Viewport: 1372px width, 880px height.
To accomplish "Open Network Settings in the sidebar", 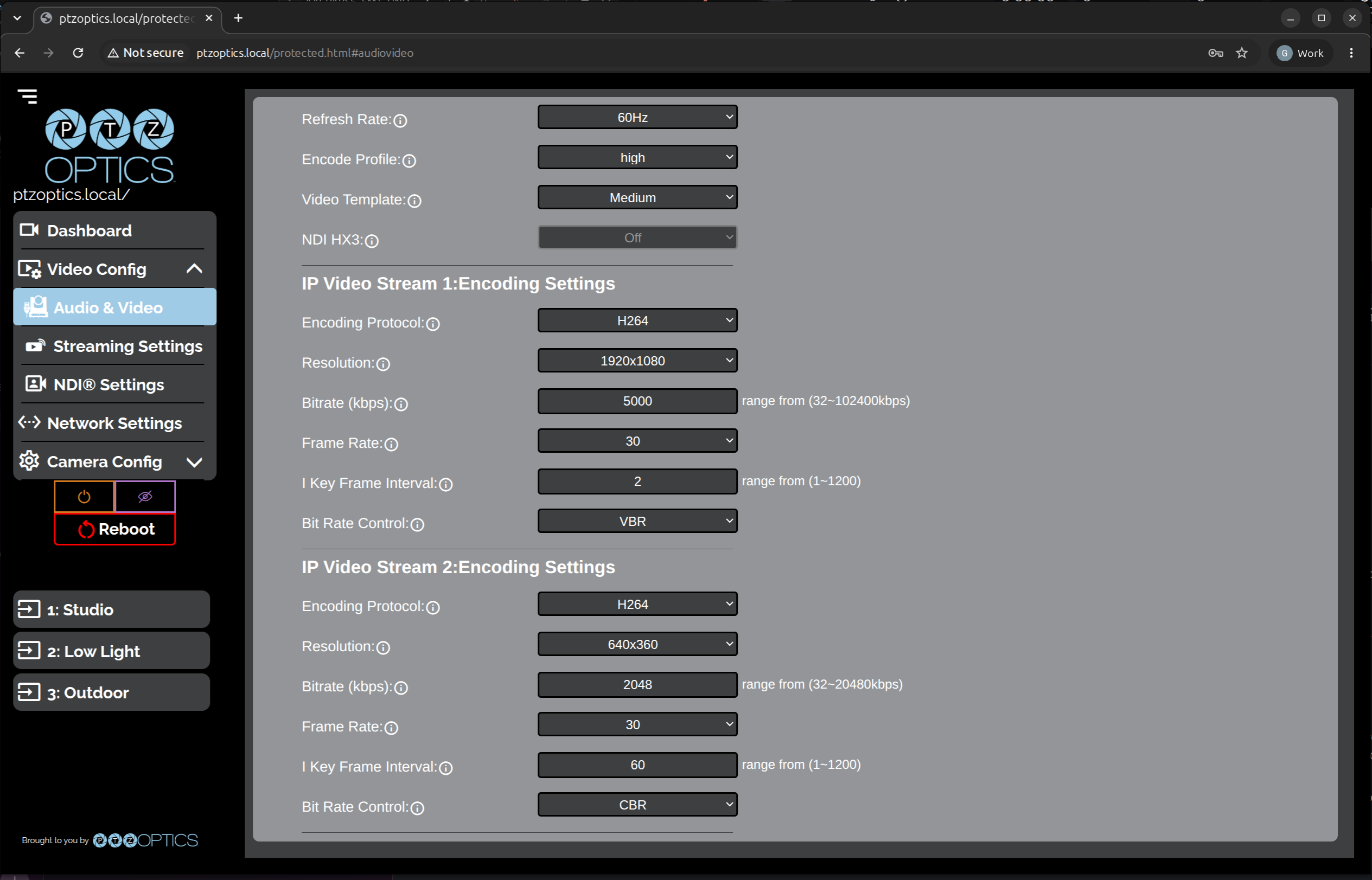I will (114, 423).
